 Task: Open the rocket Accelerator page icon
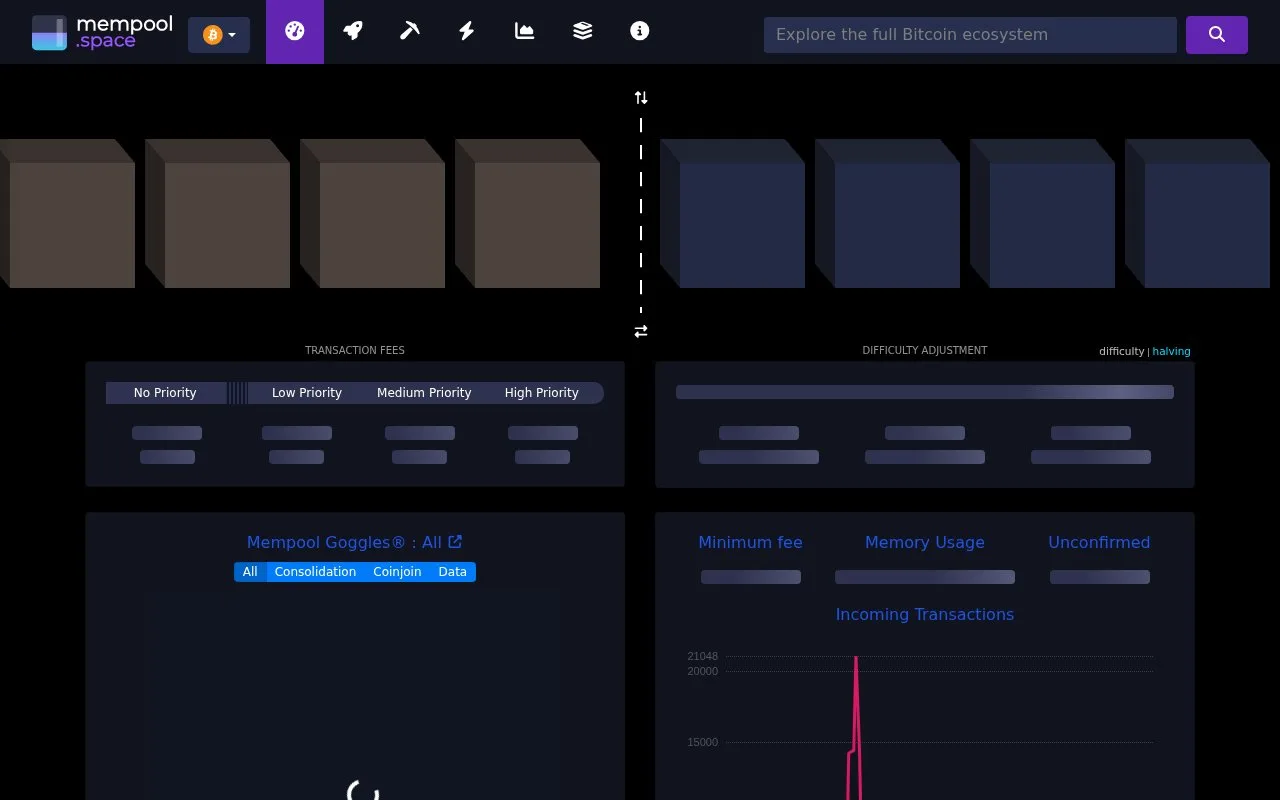tap(352, 31)
